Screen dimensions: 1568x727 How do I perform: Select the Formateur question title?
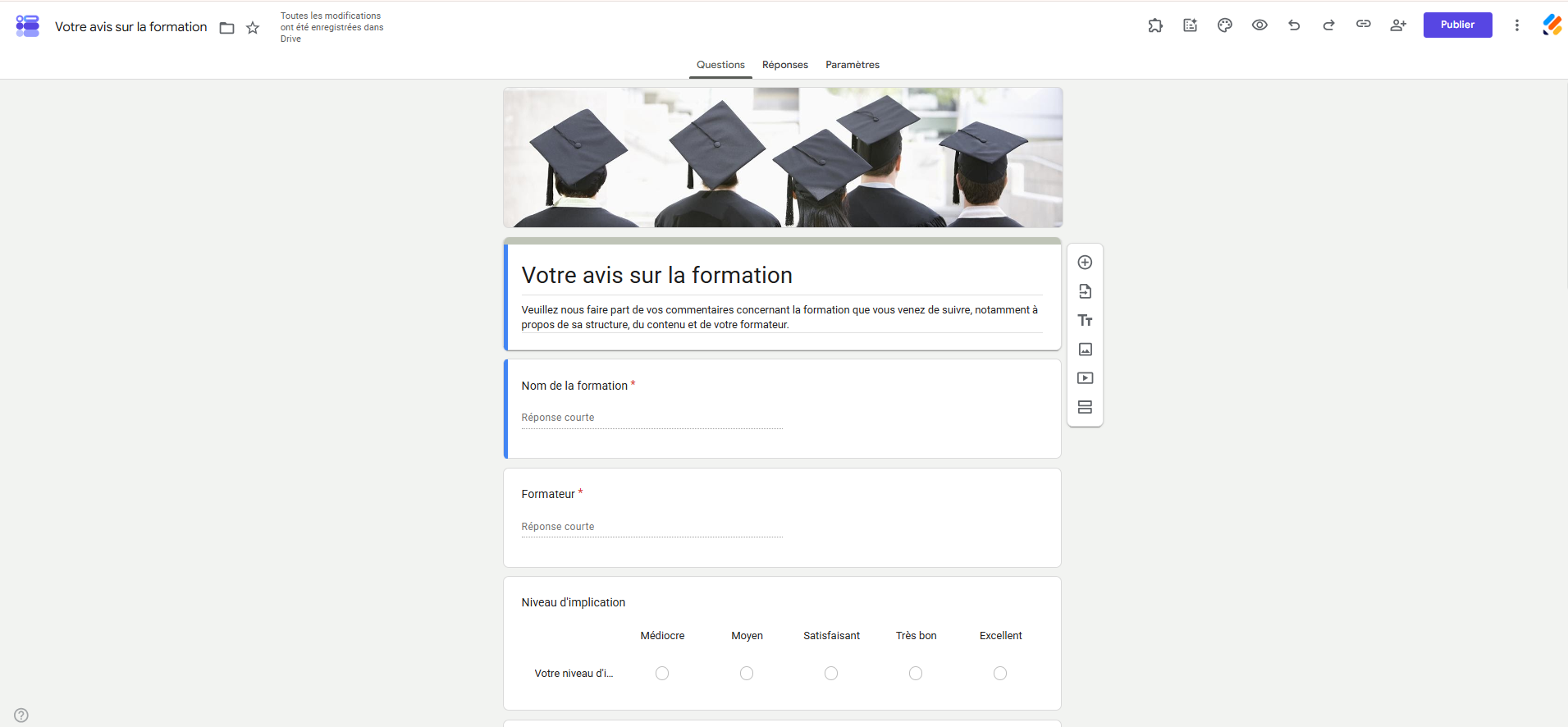click(x=548, y=495)
